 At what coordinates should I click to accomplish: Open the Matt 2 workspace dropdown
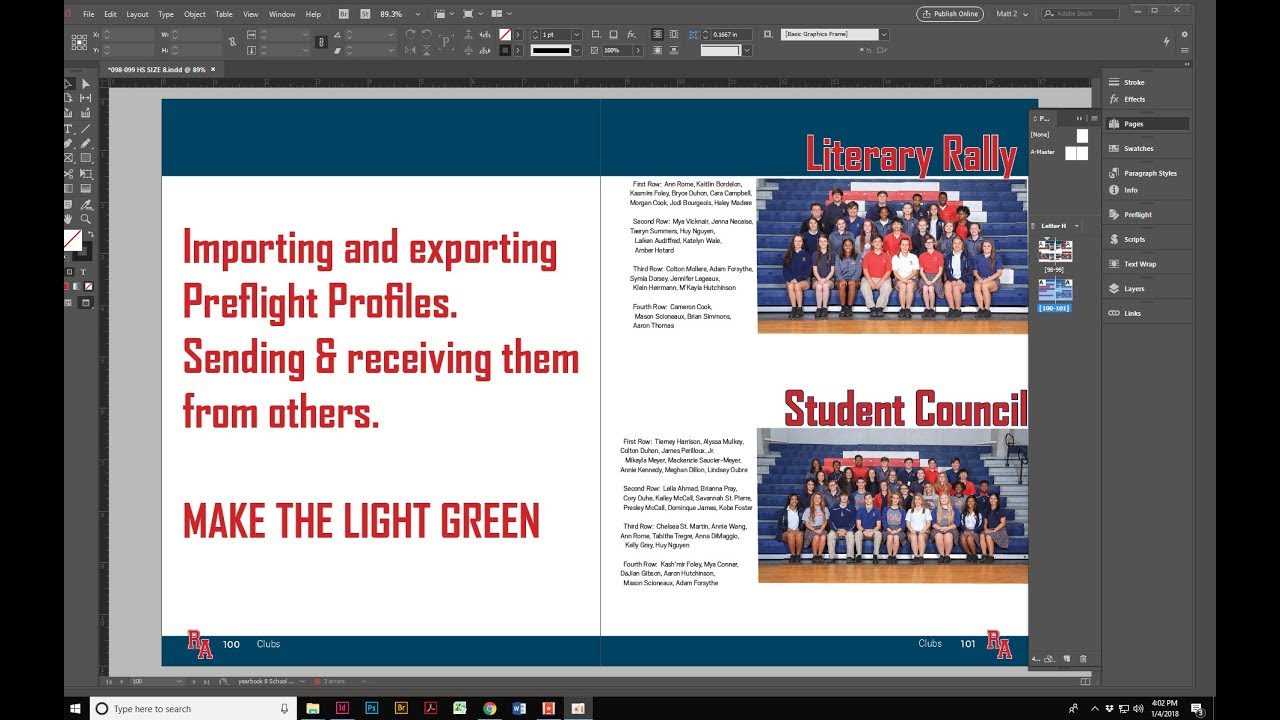pyautogui.click(x=1011, y=14)
